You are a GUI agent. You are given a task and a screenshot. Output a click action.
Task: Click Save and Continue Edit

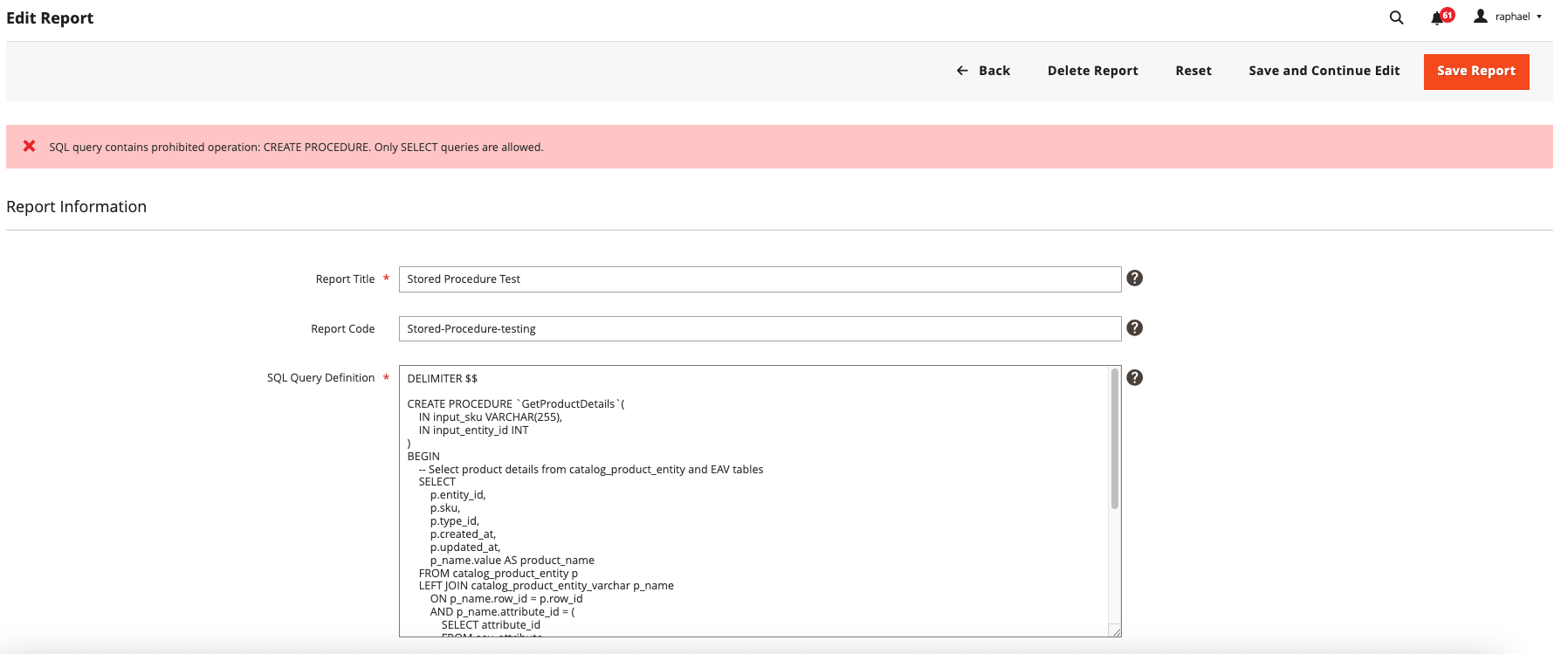tap(1324, 71)
